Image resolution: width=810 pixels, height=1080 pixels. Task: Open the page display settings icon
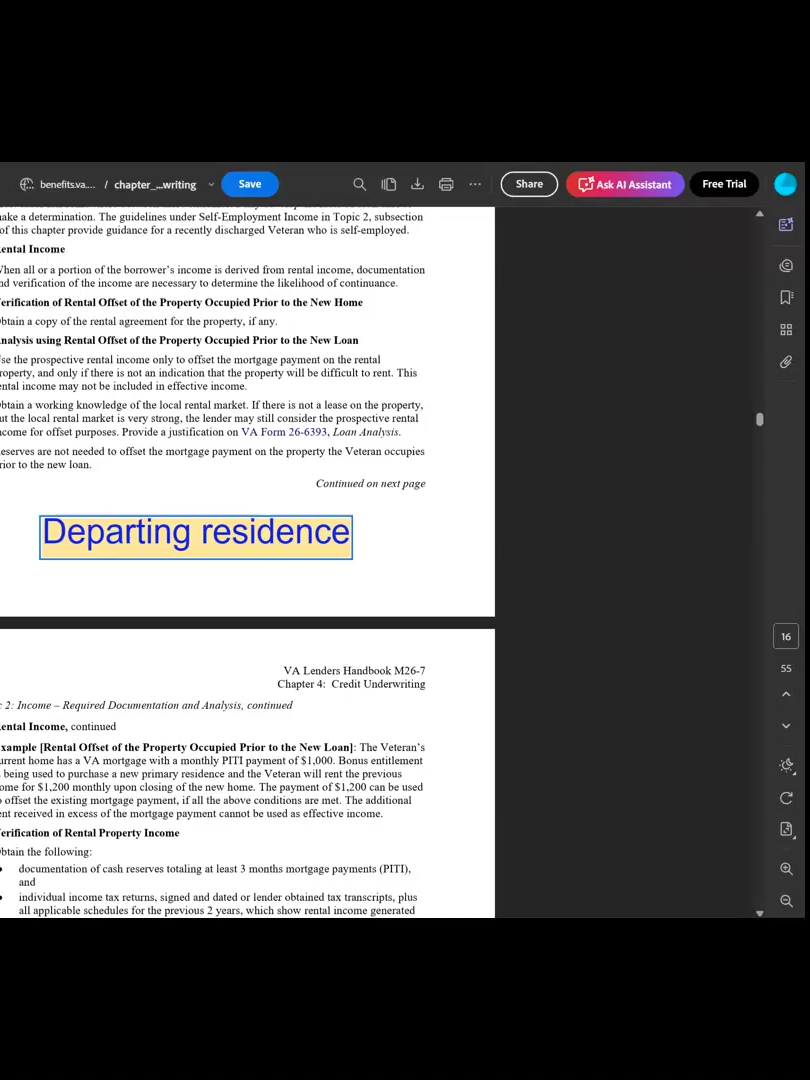787,829
